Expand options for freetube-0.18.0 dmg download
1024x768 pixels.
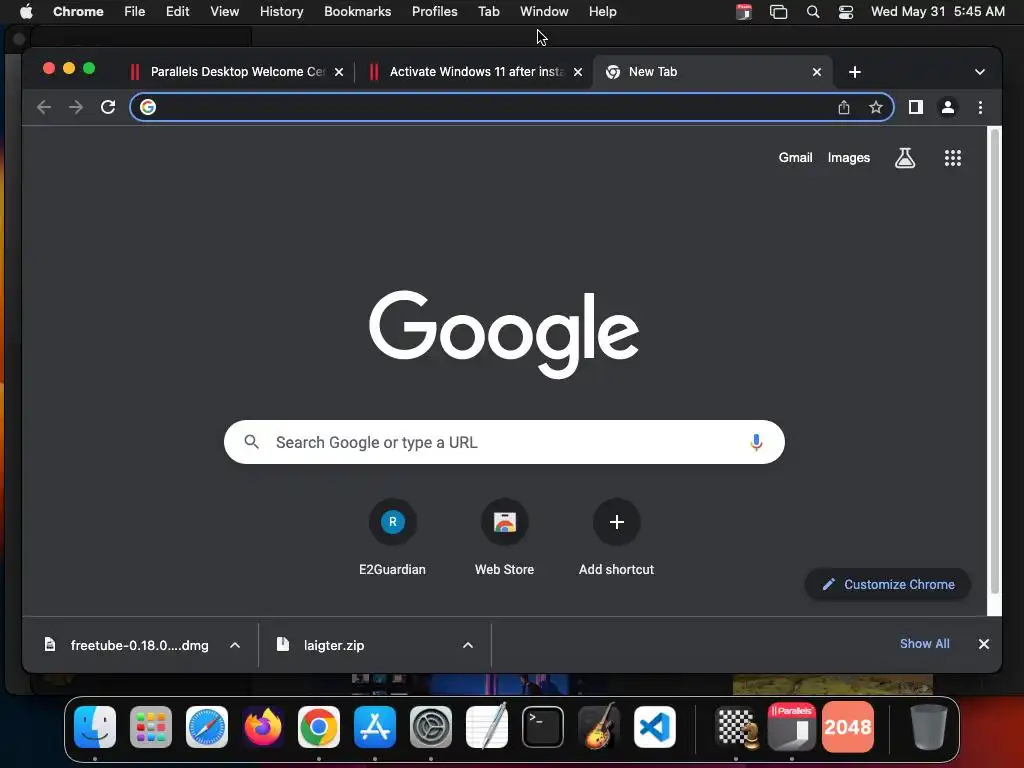pyautogui.click(x=234, y=645)
